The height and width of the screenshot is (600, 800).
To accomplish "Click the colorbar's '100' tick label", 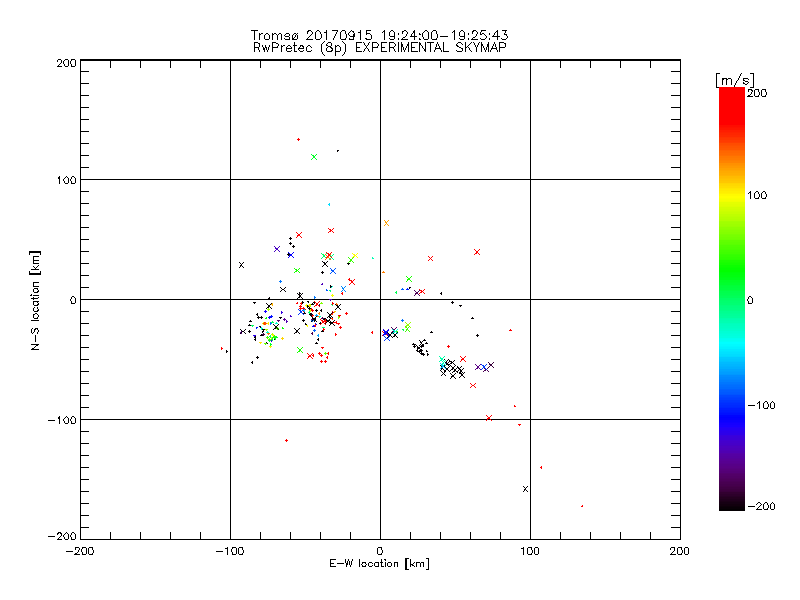I will pos(757,195).
